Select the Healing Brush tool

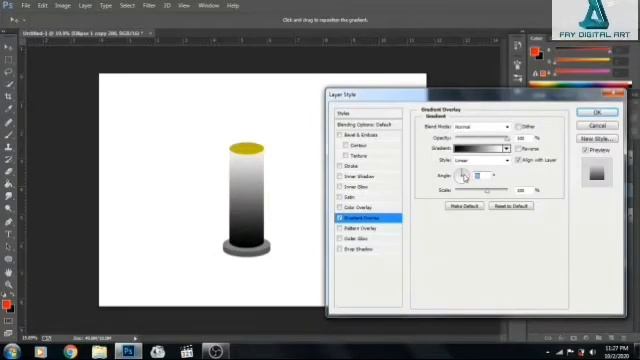click(8, 122)
